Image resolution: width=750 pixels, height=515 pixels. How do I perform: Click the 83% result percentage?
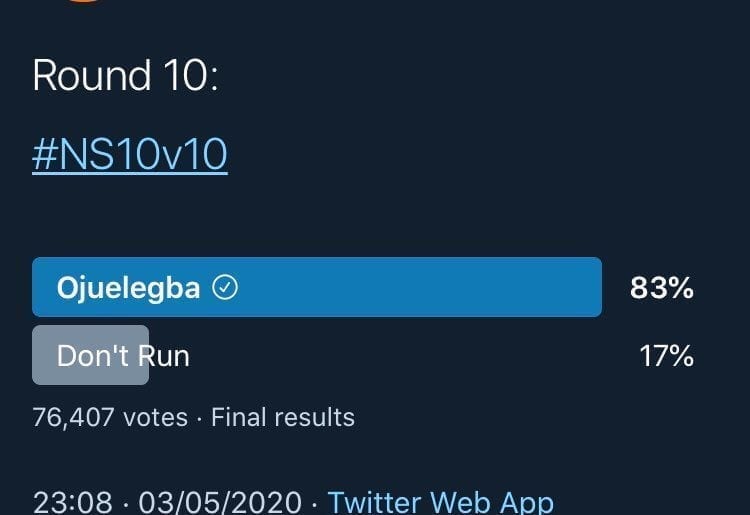[661, 288]
